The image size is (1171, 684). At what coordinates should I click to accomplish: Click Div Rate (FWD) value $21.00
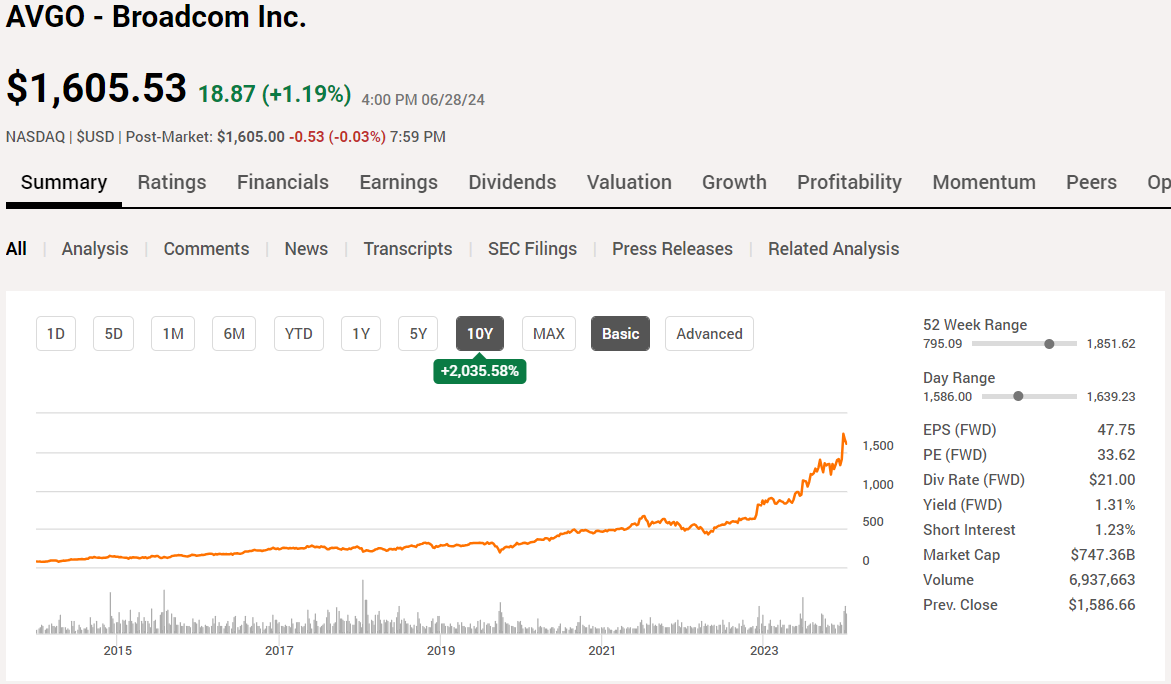click(x=1112, y=480)
